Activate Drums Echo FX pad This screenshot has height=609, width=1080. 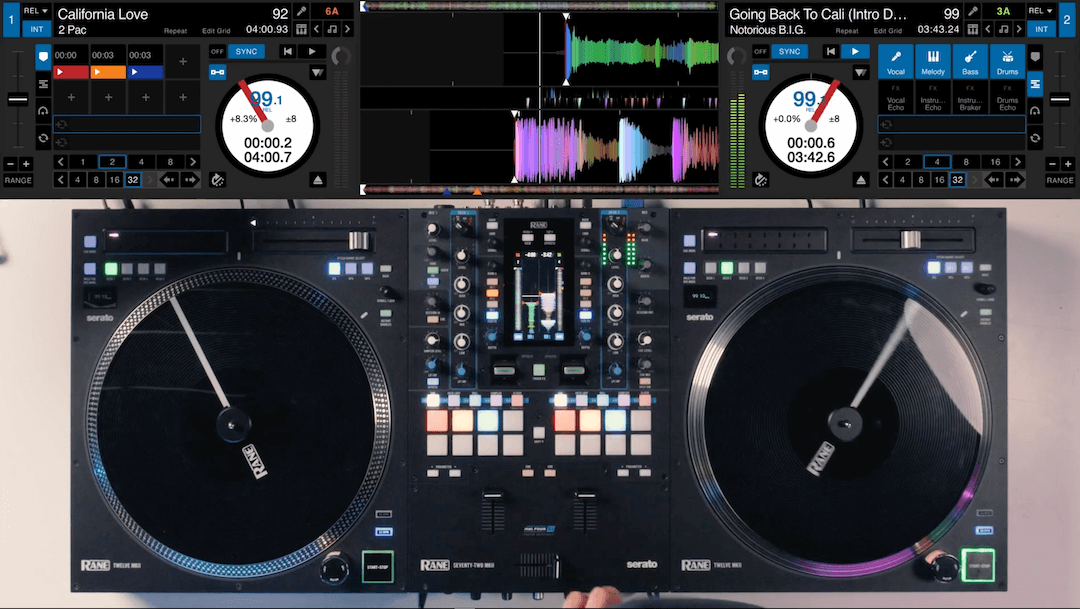point(1007,98)
